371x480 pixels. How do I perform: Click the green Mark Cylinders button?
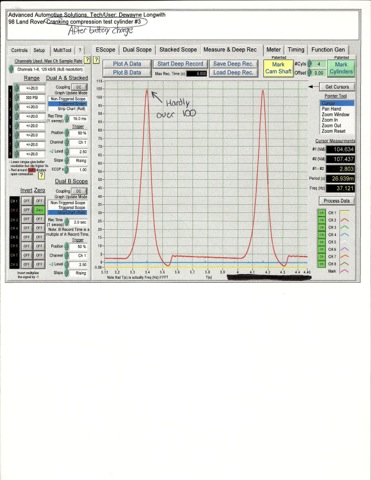(341, 68)
